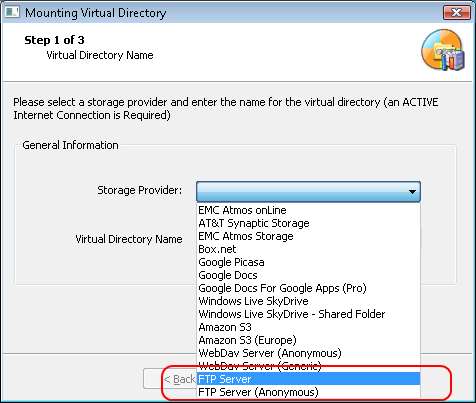Select Windows Live SkyDrive - Shared Folder
Screen dimensions: 476x403
click(308, 314)
